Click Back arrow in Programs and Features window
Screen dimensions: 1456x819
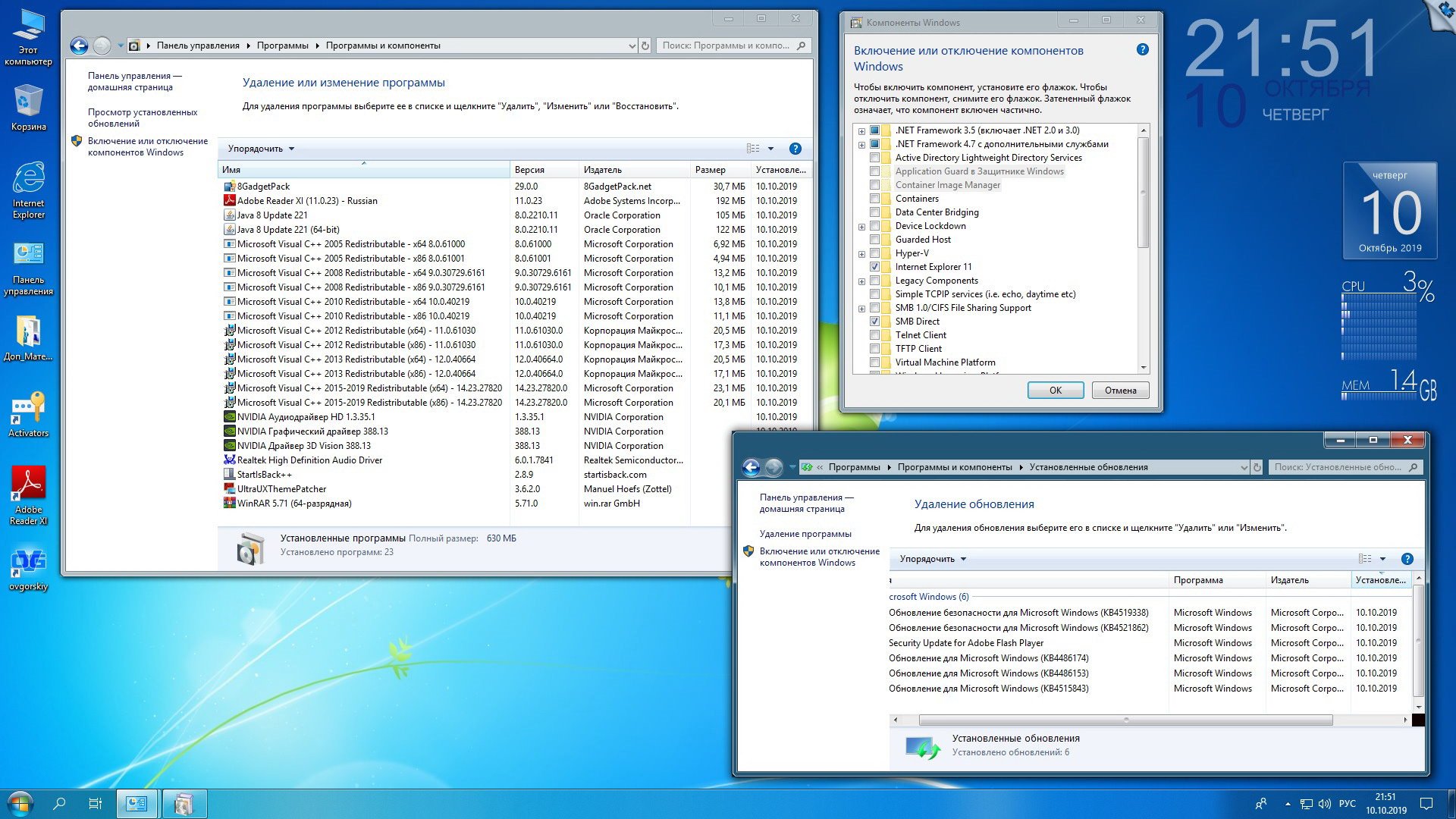pos(79,45)
